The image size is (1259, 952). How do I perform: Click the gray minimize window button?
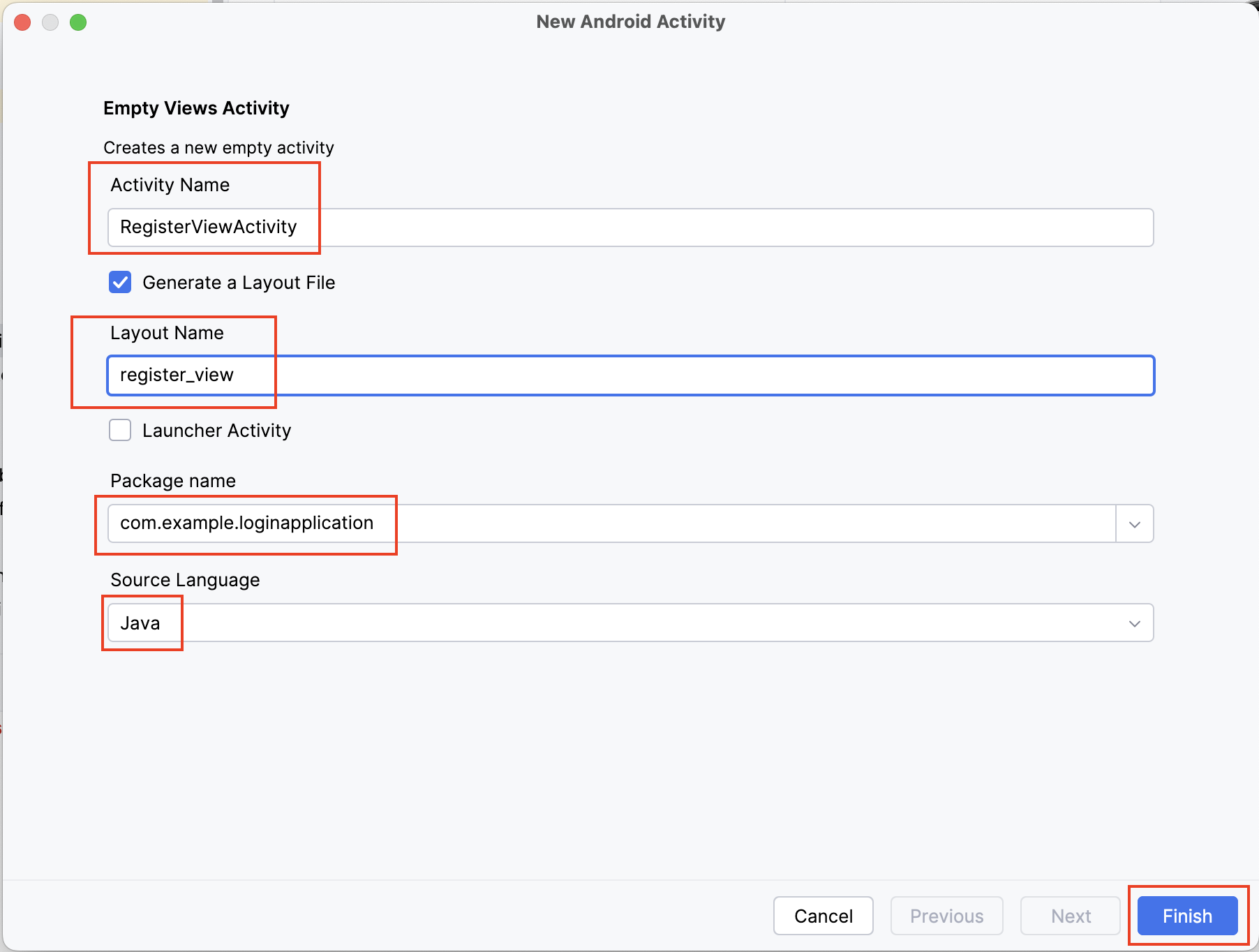pos(50,22)
